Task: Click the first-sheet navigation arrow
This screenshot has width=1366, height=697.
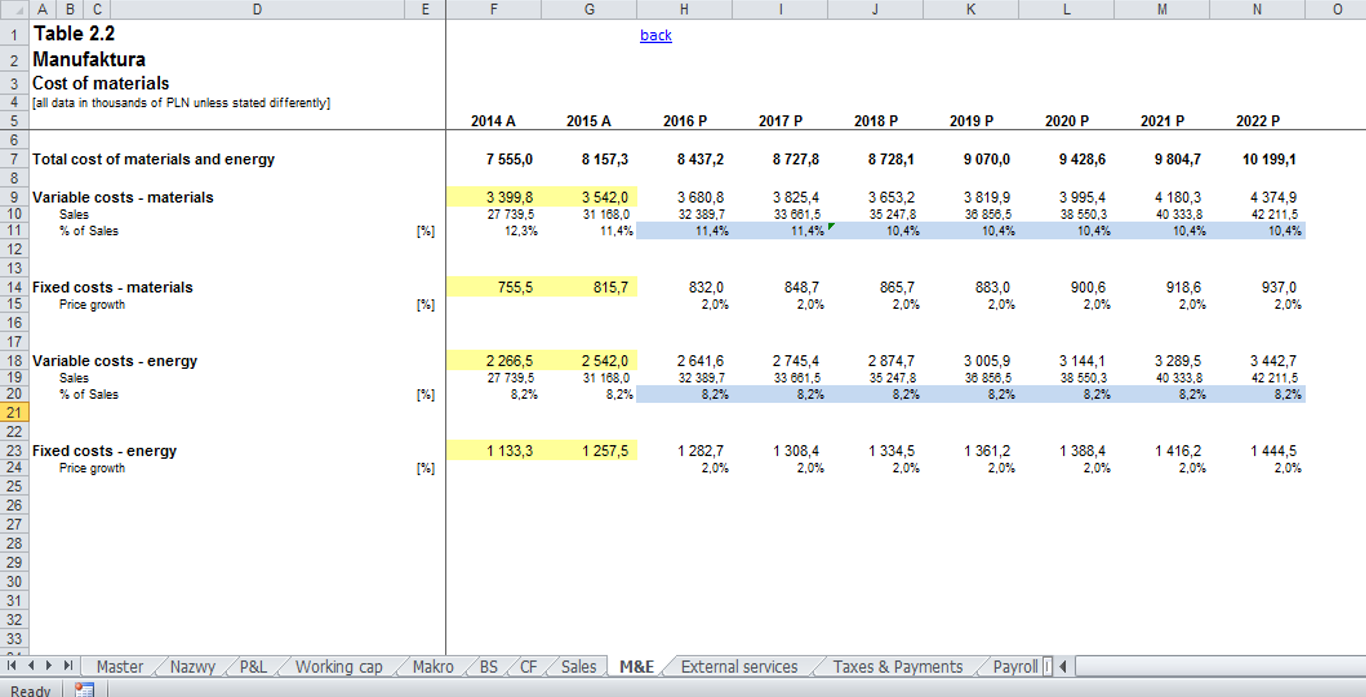Action: (12, 666)
